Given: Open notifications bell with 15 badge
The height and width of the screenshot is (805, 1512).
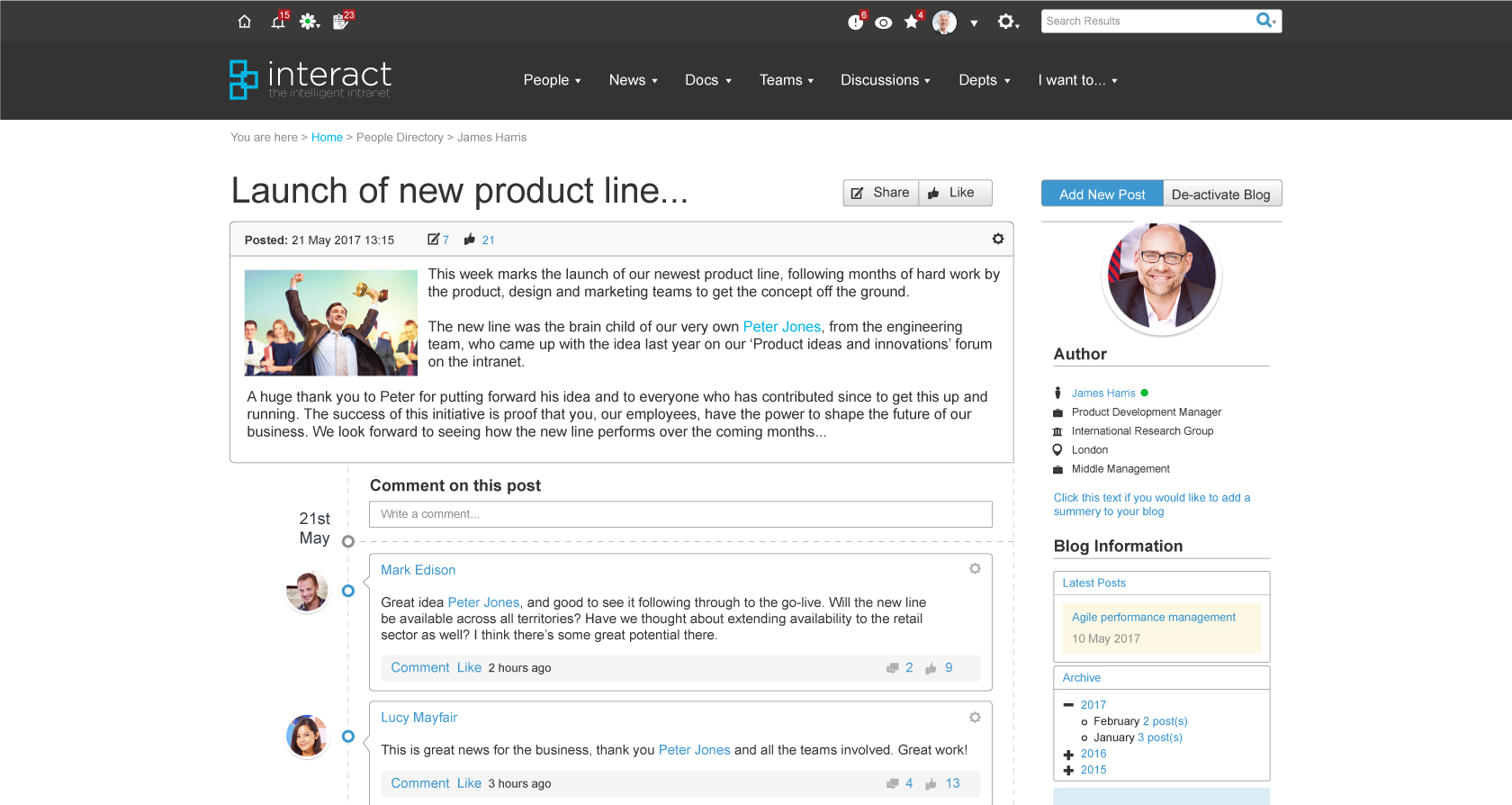Looking at the screenshot, I should coord(279,21).
